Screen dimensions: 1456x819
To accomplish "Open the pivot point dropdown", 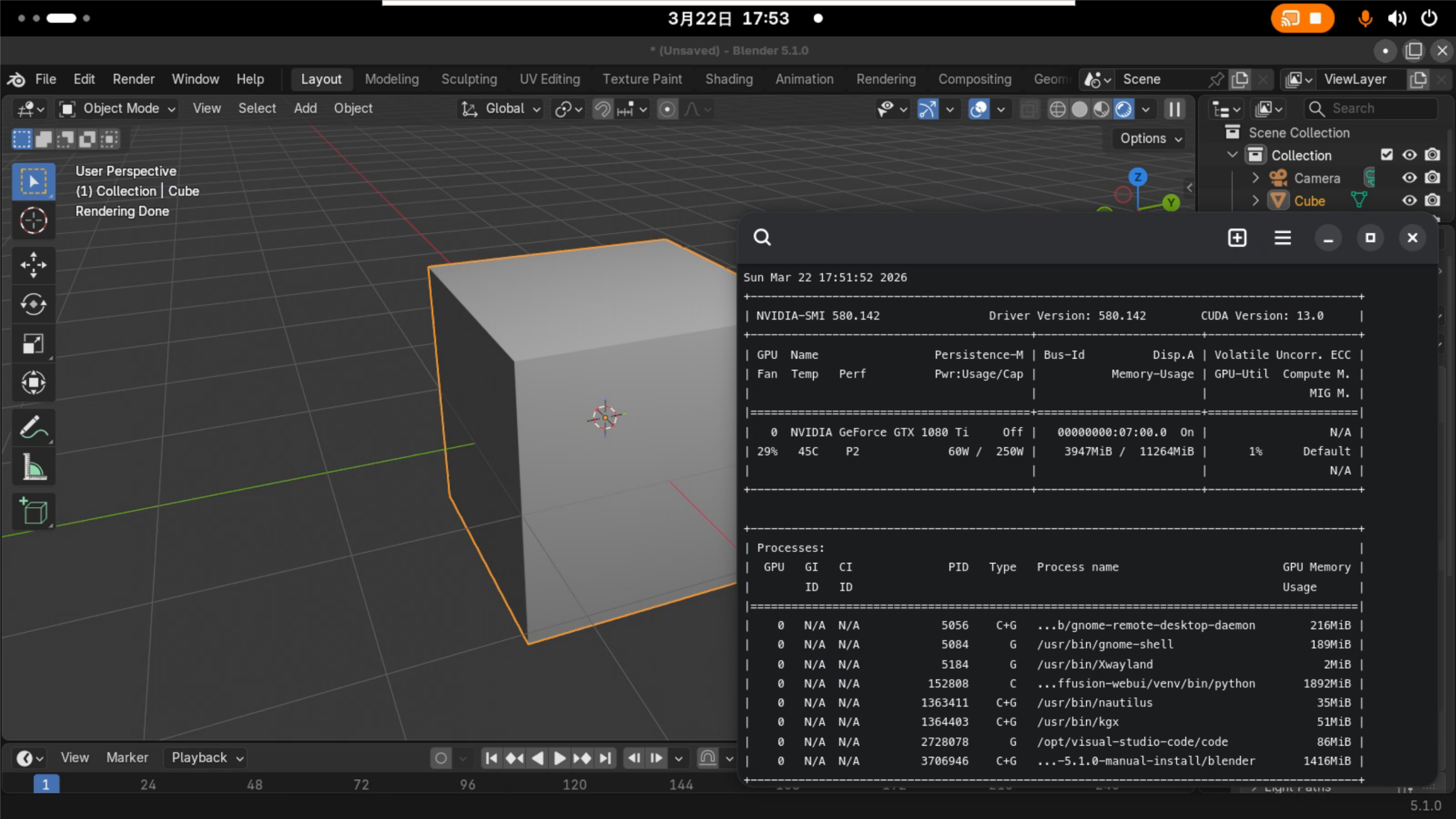I will pyautogui.click(x=568, y=109).
